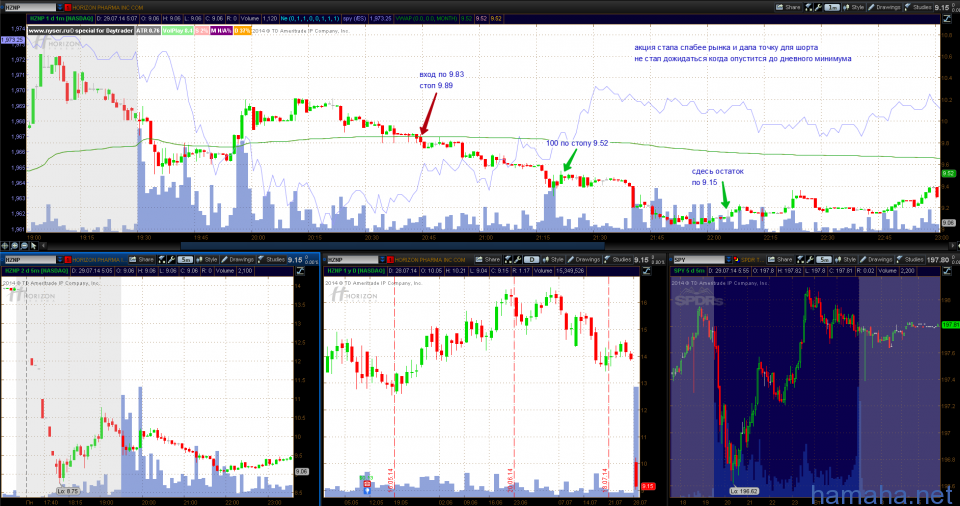Viewport: 960px width, 506px height.
Task: Open D timeframe selector in middle chart
Action: [531, 260]
